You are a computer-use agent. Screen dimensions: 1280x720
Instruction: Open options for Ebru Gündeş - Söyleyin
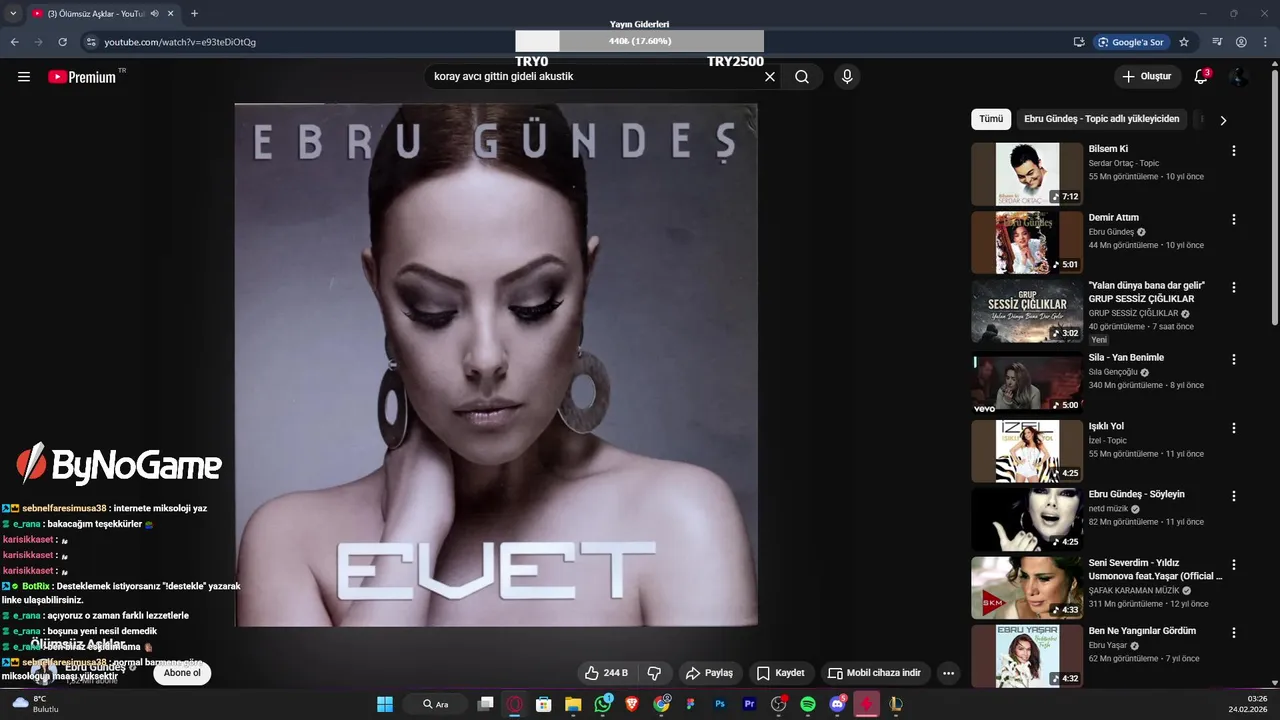coord(1234,496)
